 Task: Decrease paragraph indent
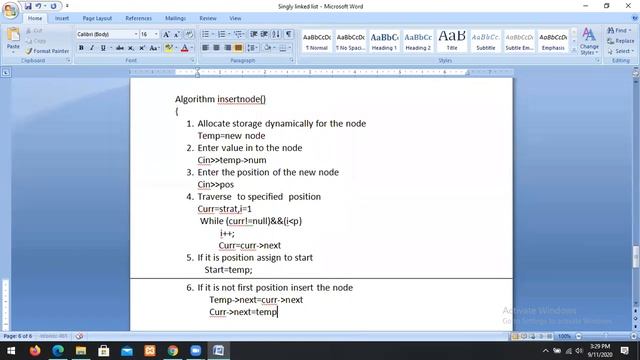253,34
